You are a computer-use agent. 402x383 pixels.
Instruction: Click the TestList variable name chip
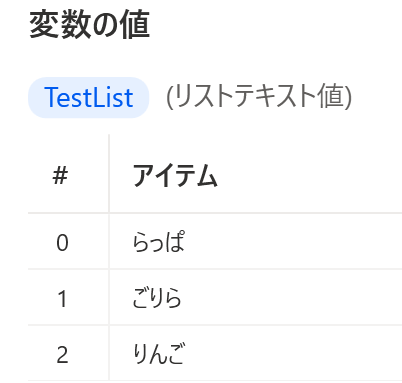point(88,97)
